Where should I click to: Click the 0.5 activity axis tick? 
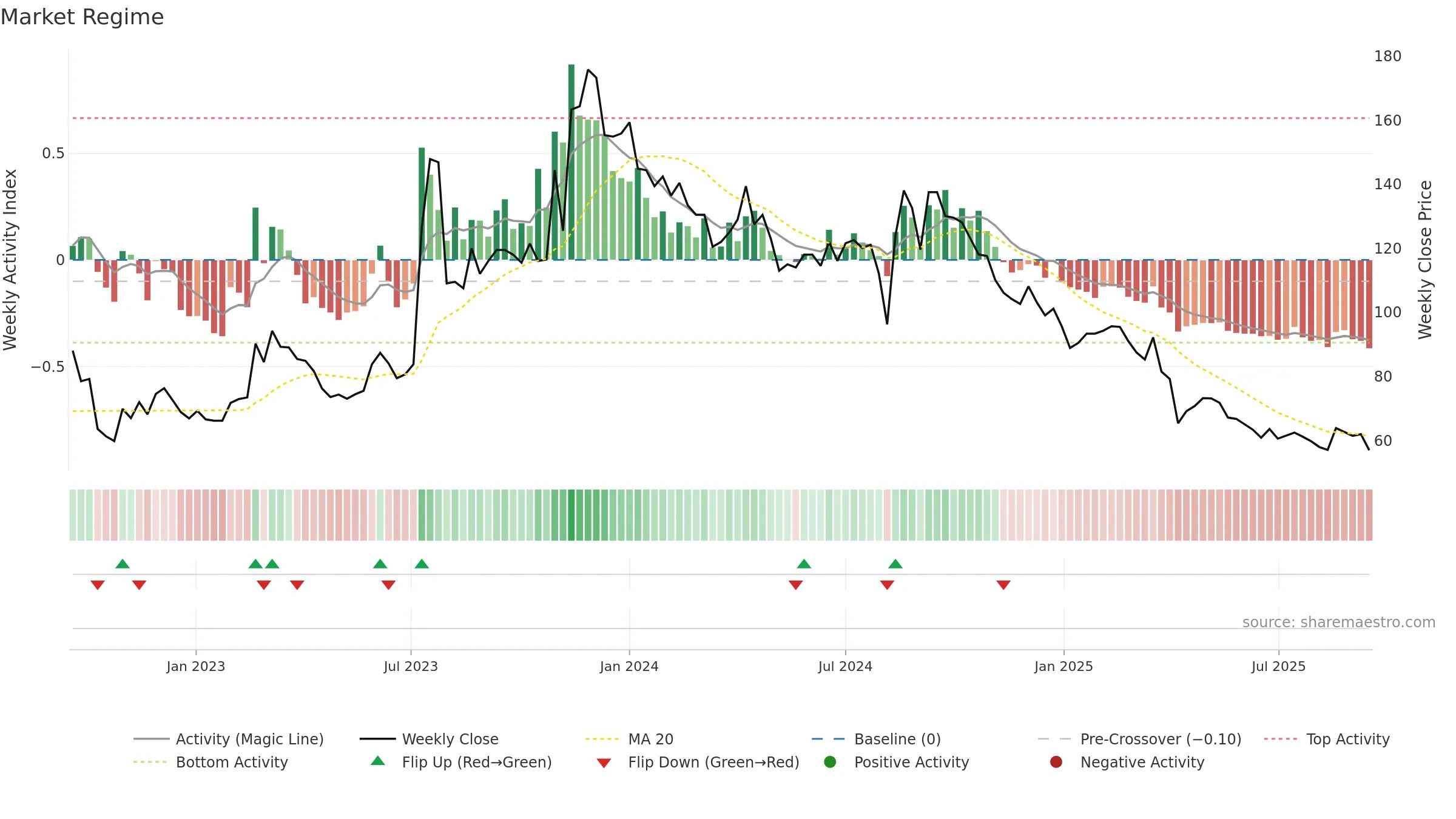[x=53, y=153]
